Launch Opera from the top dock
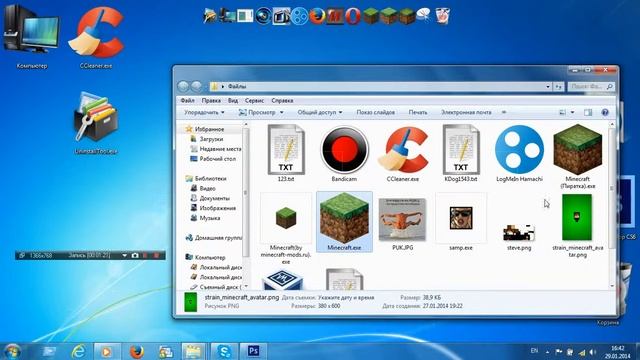This screenshot has height=360, width=640. click(x=353, y=16)
